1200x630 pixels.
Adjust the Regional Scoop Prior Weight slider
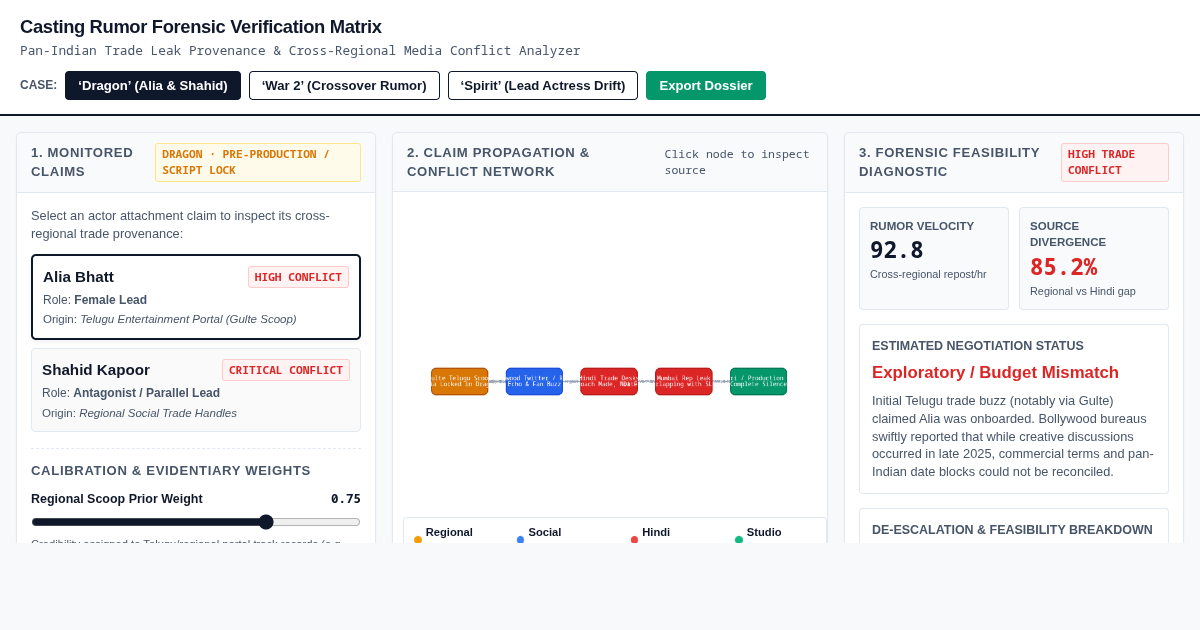(196, 522)
